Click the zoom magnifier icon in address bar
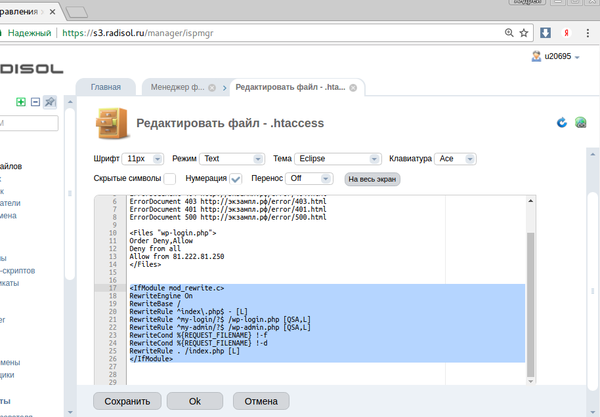This screenshot has width=600, height=417. click(x=509, y=33)
